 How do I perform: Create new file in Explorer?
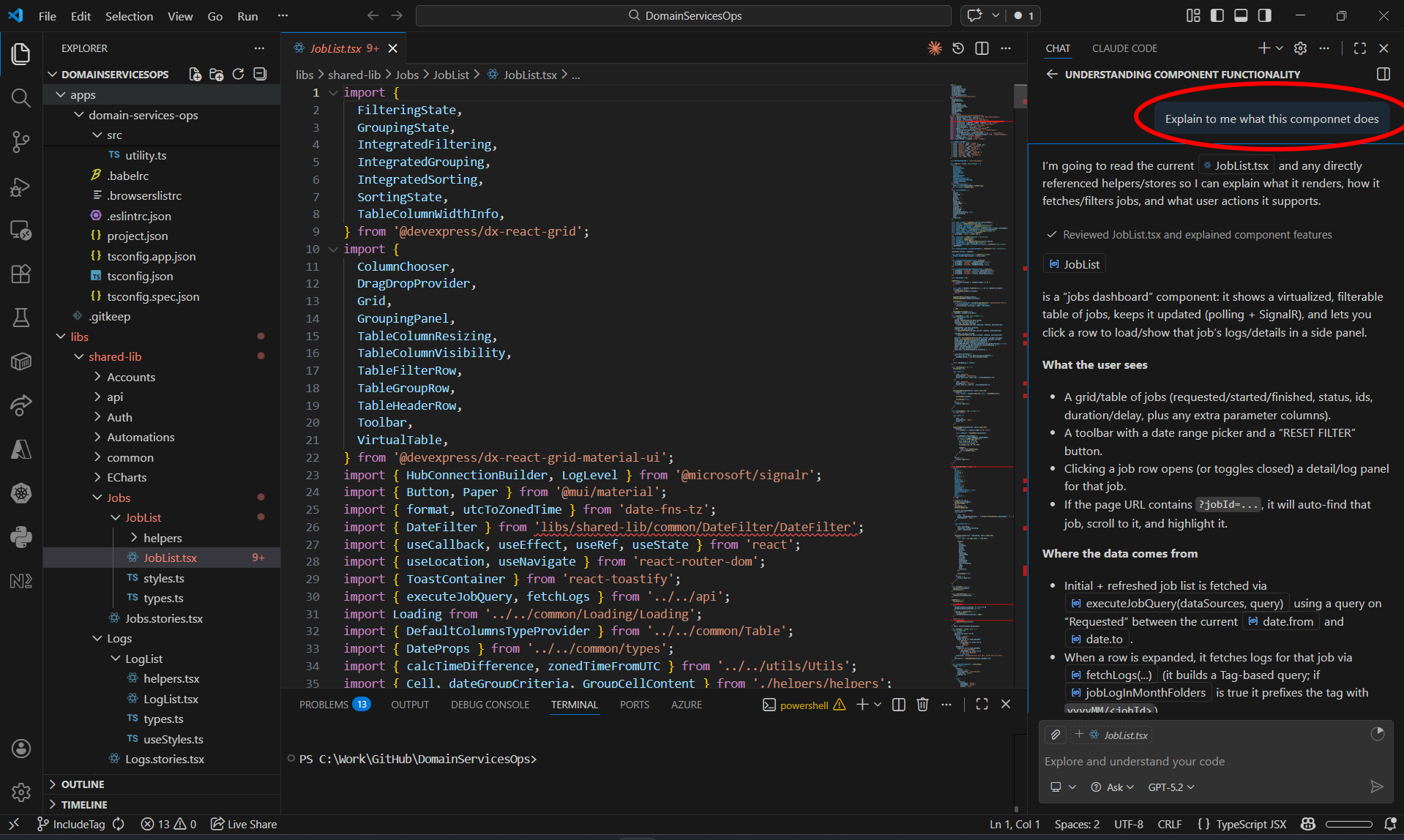[x=195, y=74]
